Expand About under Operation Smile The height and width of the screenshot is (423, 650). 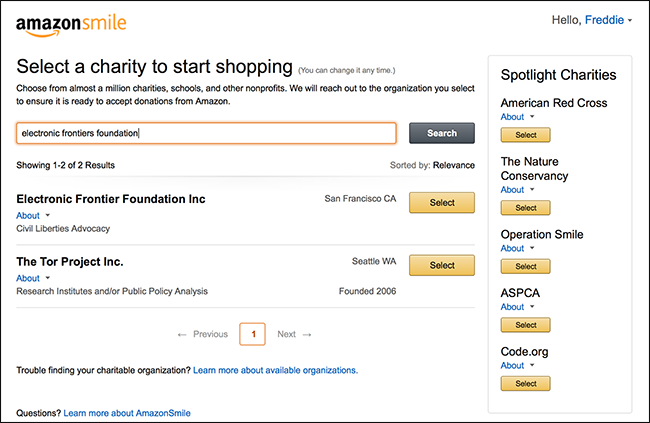[x=517, y=248]
